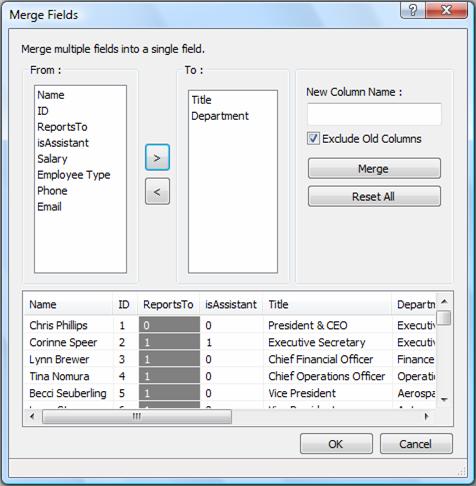
Task: Confirm the dialog with OK
Action: pos(336,444)
